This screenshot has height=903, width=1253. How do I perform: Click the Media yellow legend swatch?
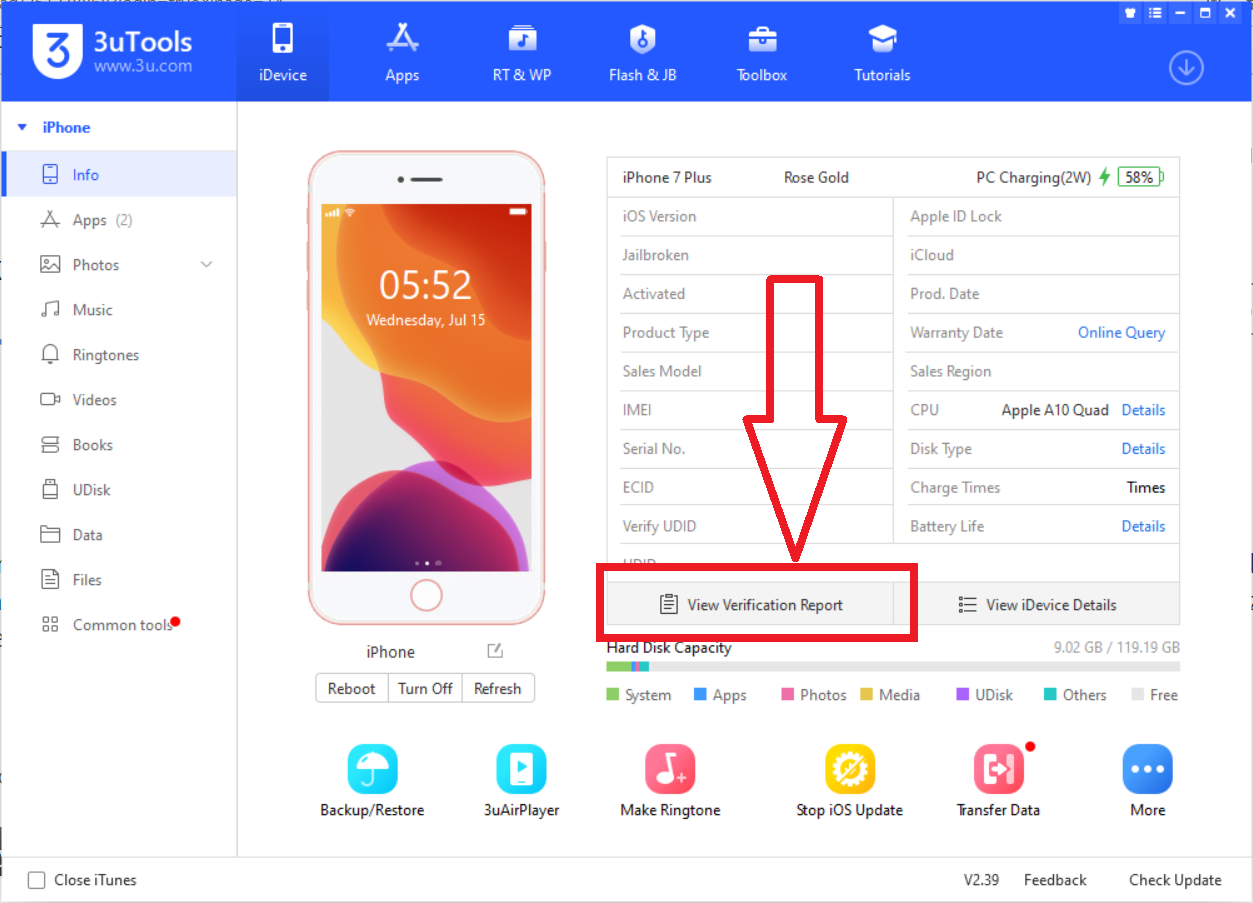tap(867, 694)
